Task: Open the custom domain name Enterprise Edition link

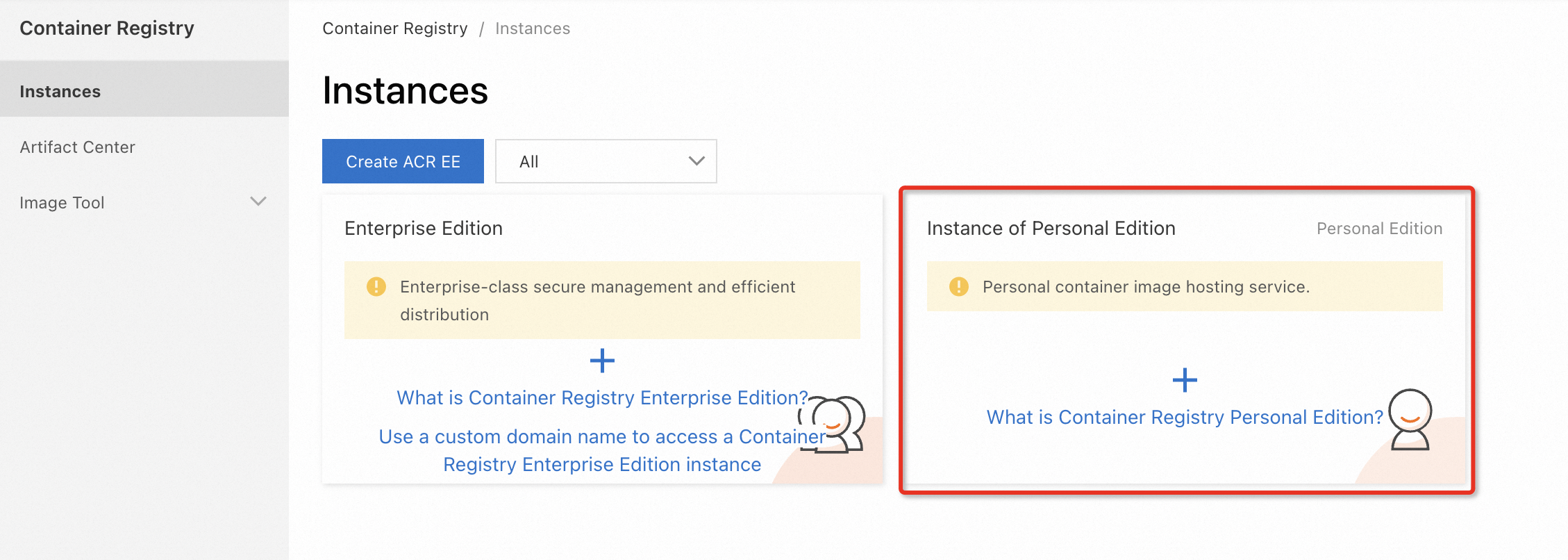Action: tap(602, 450)
